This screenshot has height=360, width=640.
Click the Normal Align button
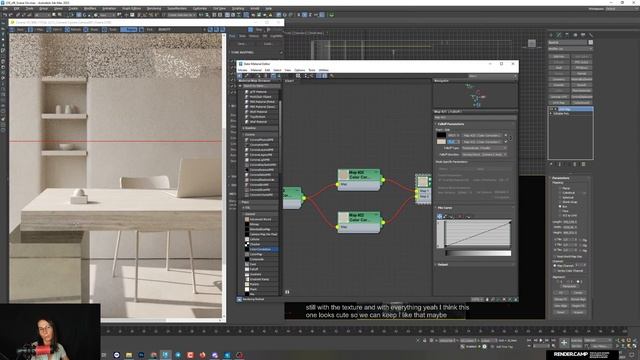578,299
